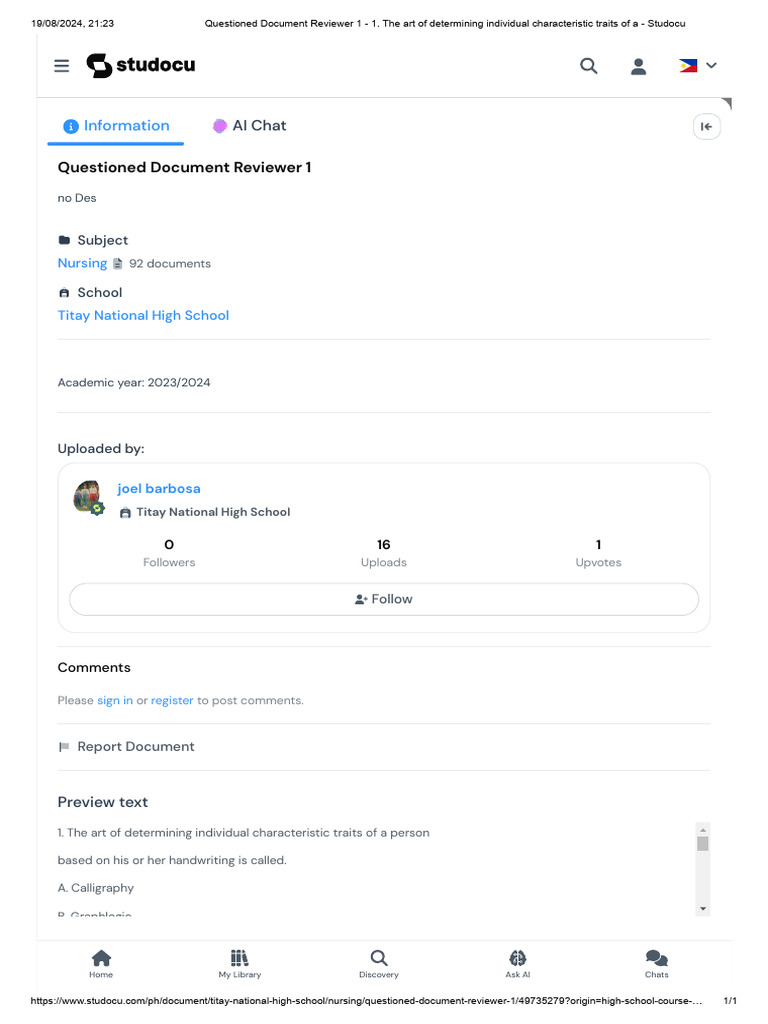Open the user account icon
This screenshot has width=768, height=1024.
click(638, 66)
